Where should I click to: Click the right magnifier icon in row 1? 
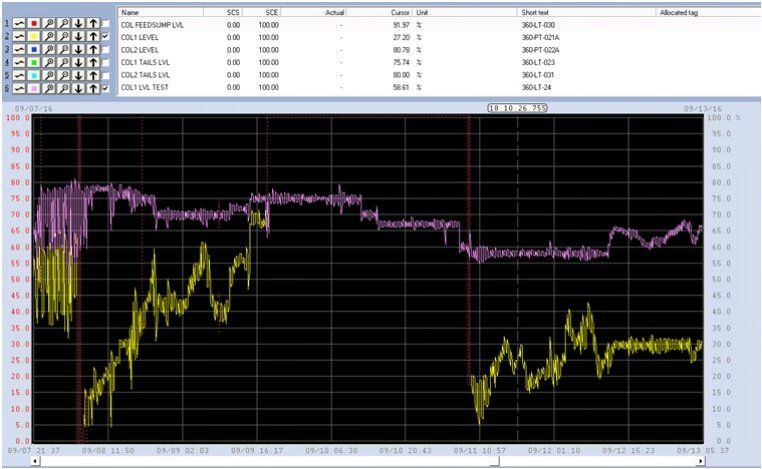[63, 23]
